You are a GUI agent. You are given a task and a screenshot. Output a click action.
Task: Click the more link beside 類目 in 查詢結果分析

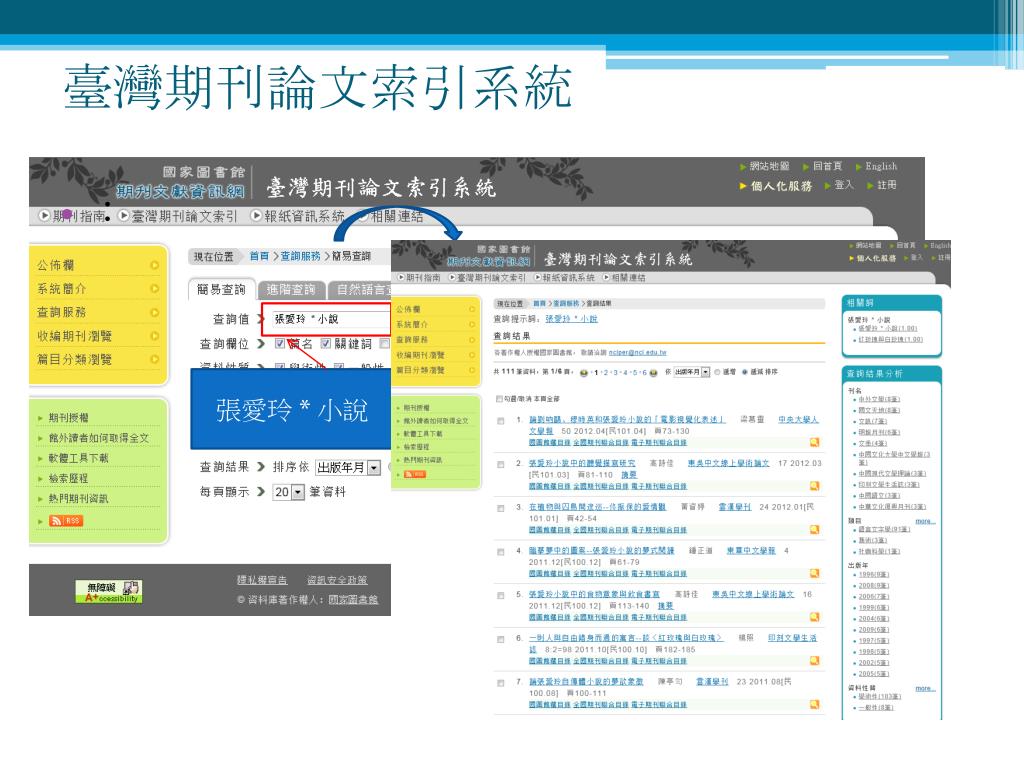925,521
